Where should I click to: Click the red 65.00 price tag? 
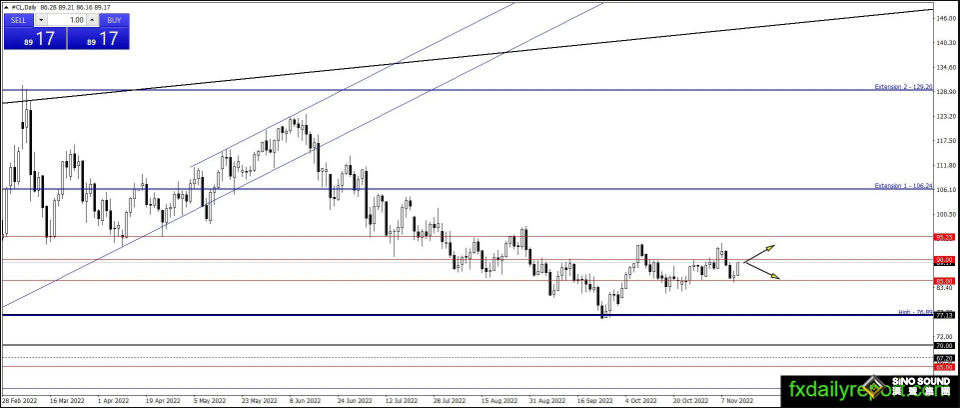(x=942, y=367)
